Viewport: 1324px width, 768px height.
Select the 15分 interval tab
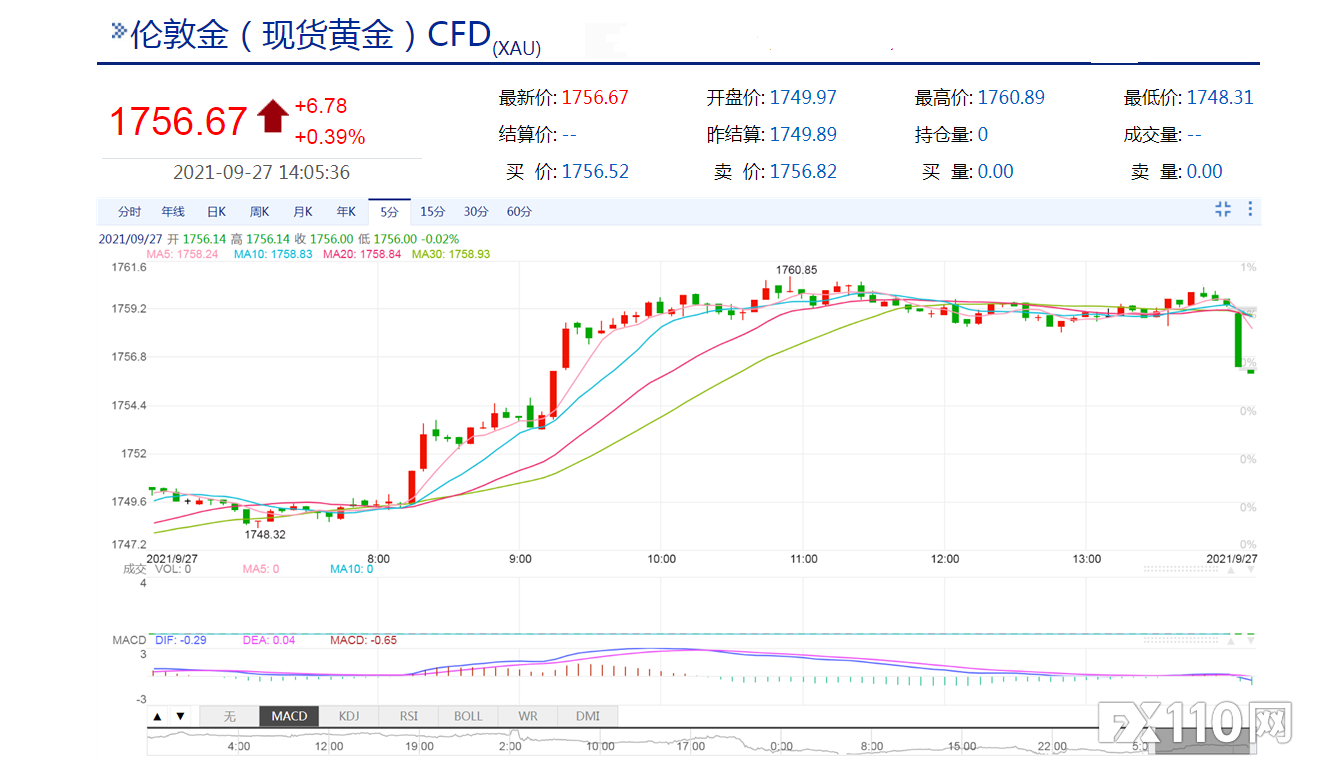coord(433,212)
